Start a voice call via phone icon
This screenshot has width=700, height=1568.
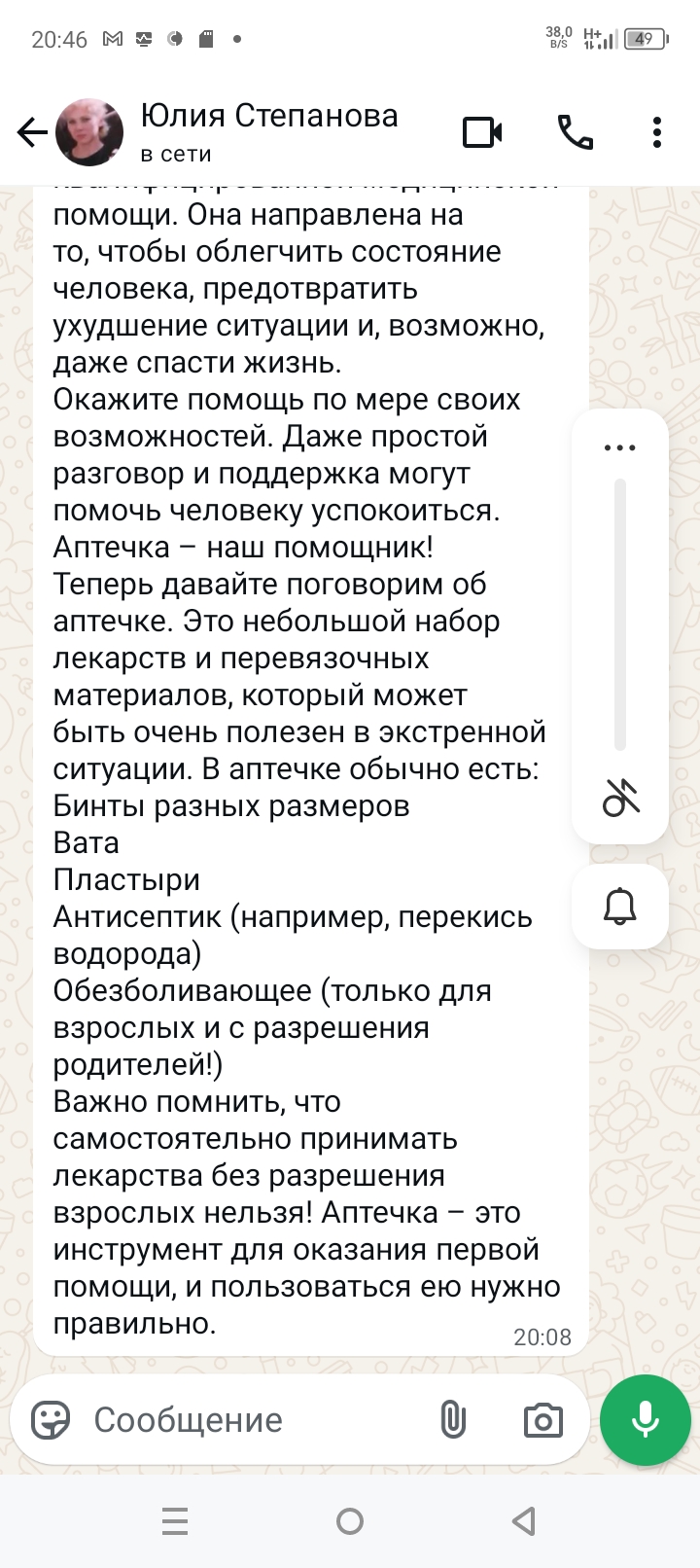click(x=576, y=132)
